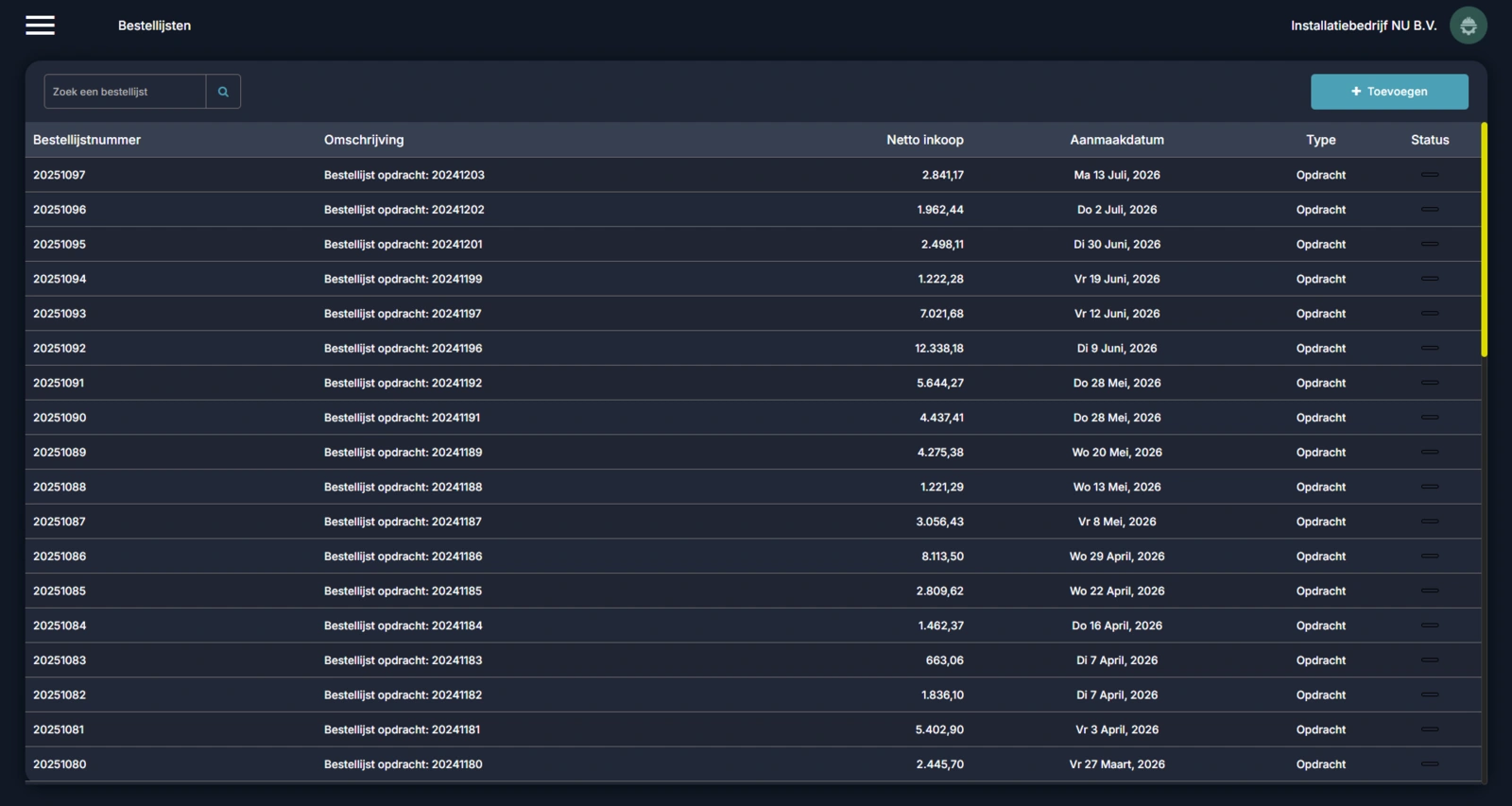
Task: Click the status indicator for 20251094
Action: pos(1430,279)
